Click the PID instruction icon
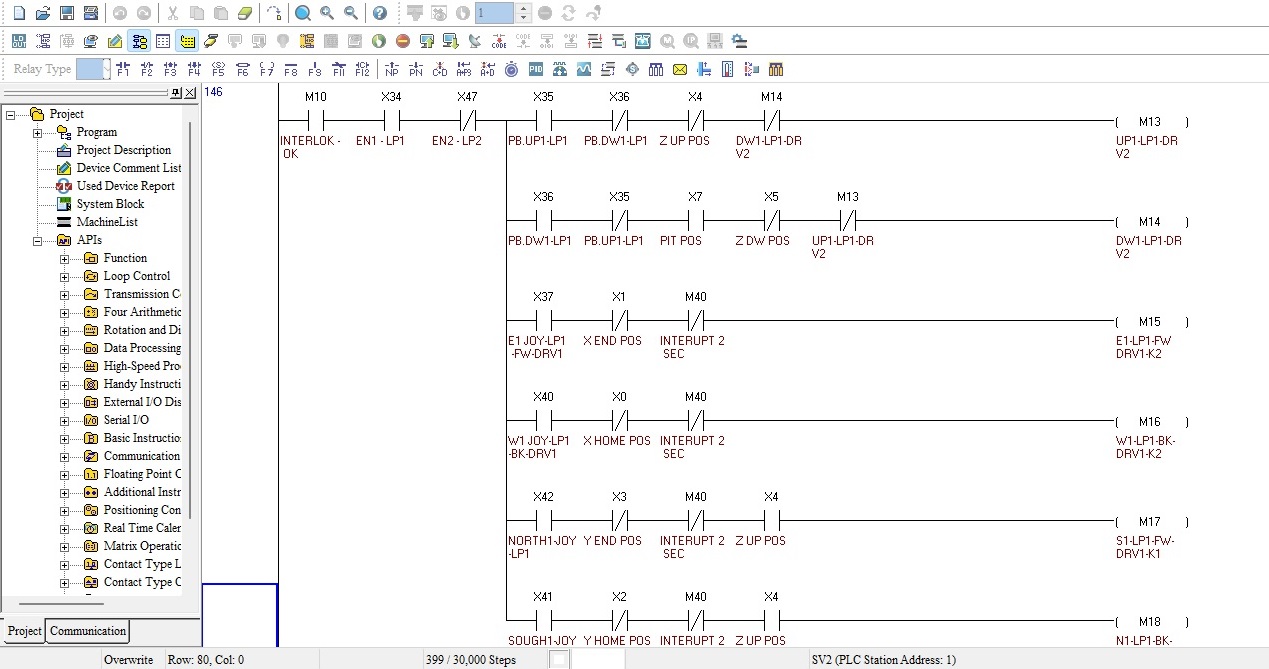This screenshot has width=1269, height=669. [535, 69]
